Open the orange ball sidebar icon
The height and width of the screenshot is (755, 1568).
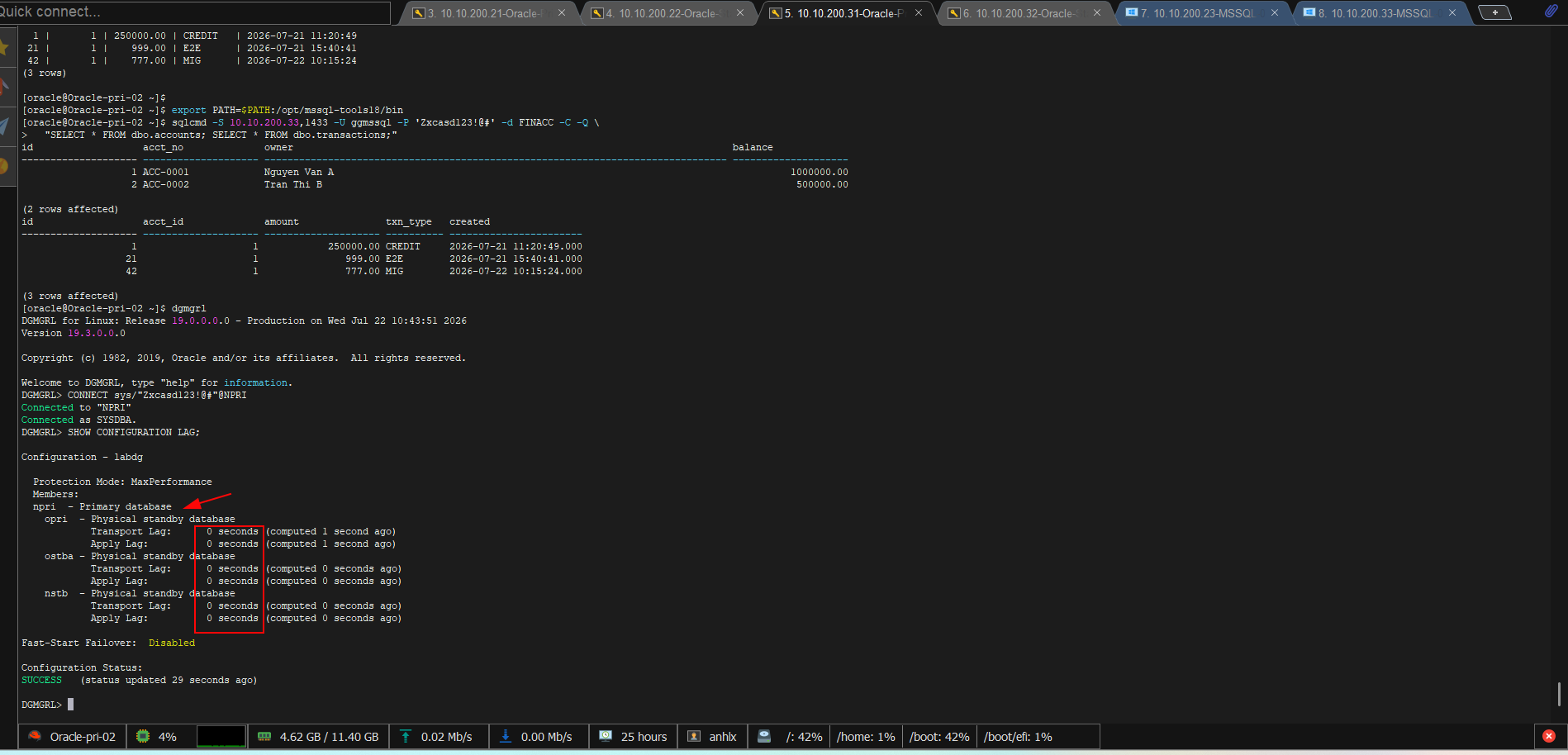[x=5, y=166]
